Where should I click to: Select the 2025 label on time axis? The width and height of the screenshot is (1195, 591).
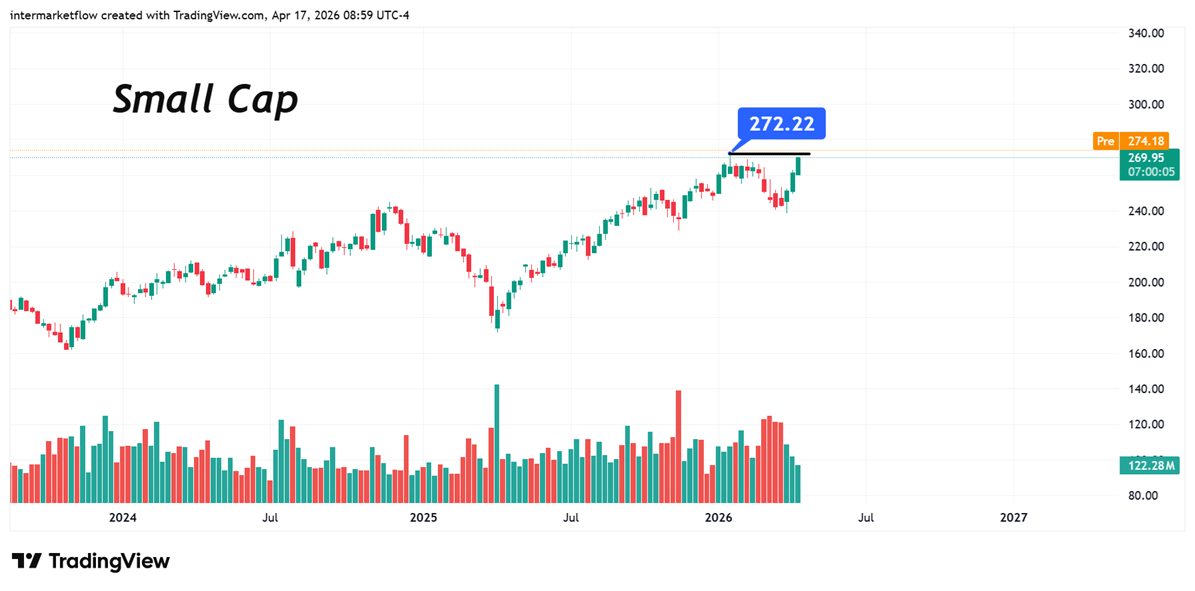tap(423, 517)
